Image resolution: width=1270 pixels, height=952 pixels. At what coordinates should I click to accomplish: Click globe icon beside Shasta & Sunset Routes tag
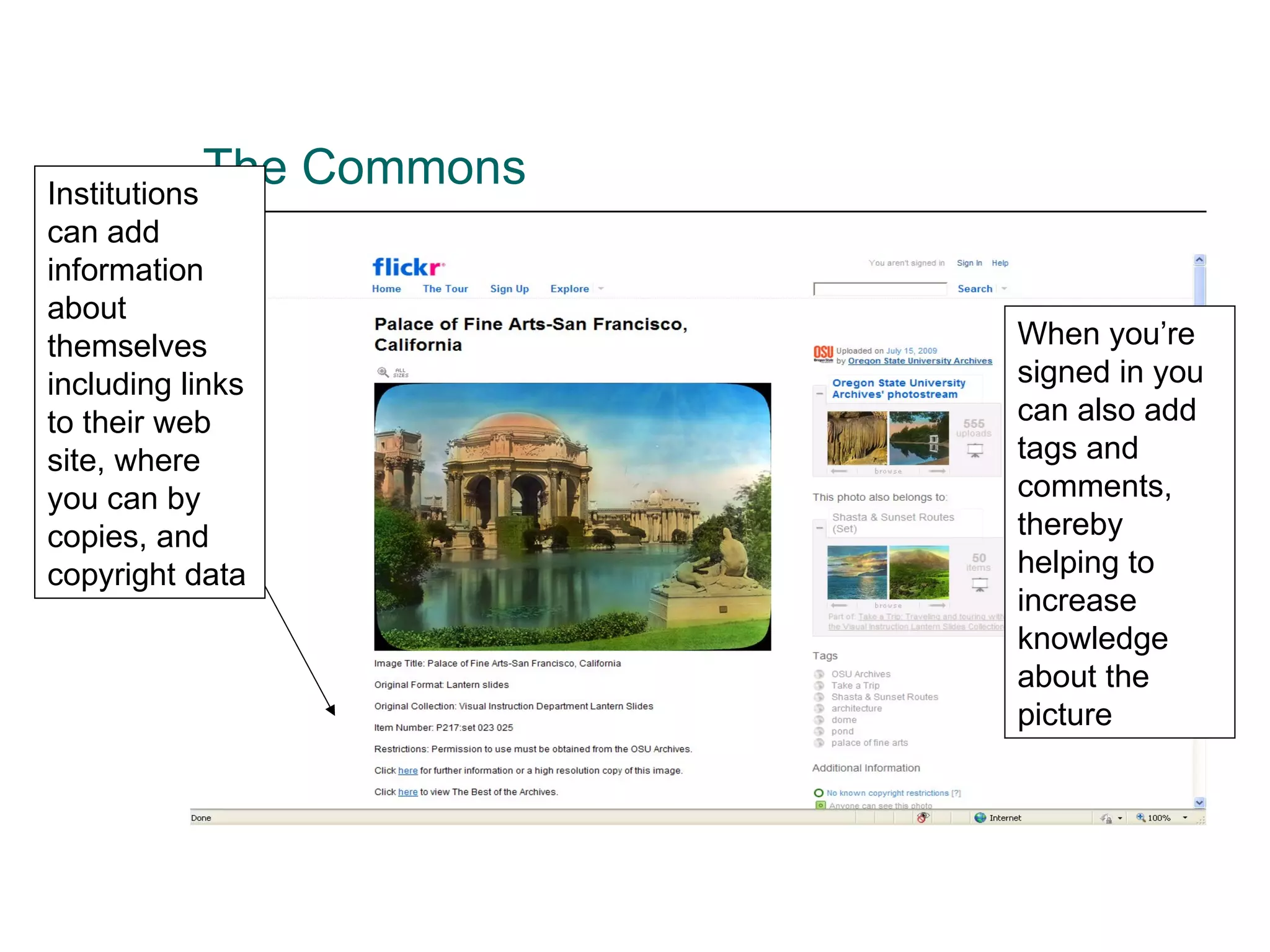[x=819, y=697]
